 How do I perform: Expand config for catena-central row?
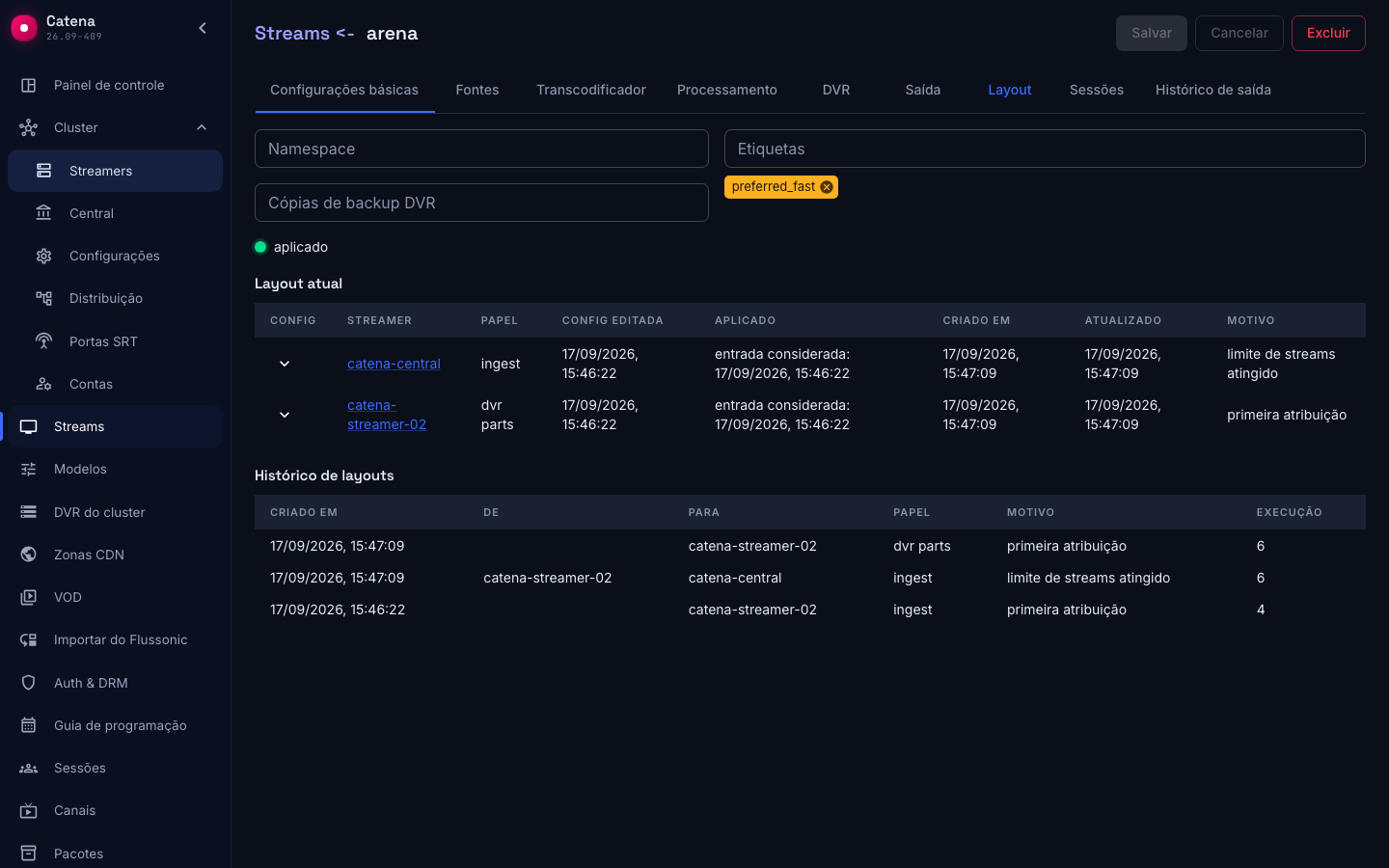(x=285, y=364)
